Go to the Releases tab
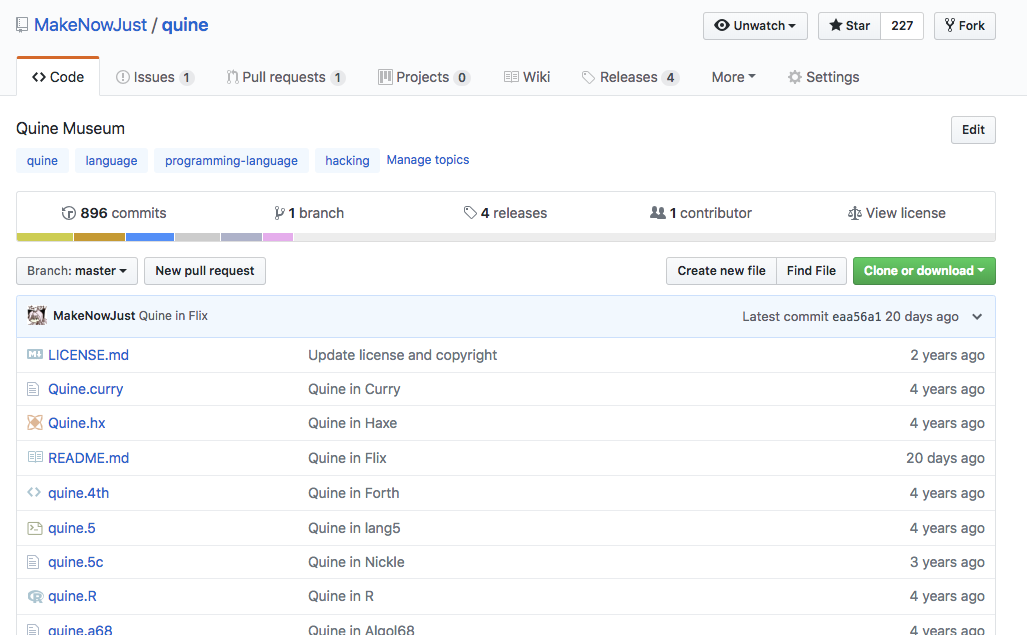Viewport: 1027px width, 635px height. (630, 77)
